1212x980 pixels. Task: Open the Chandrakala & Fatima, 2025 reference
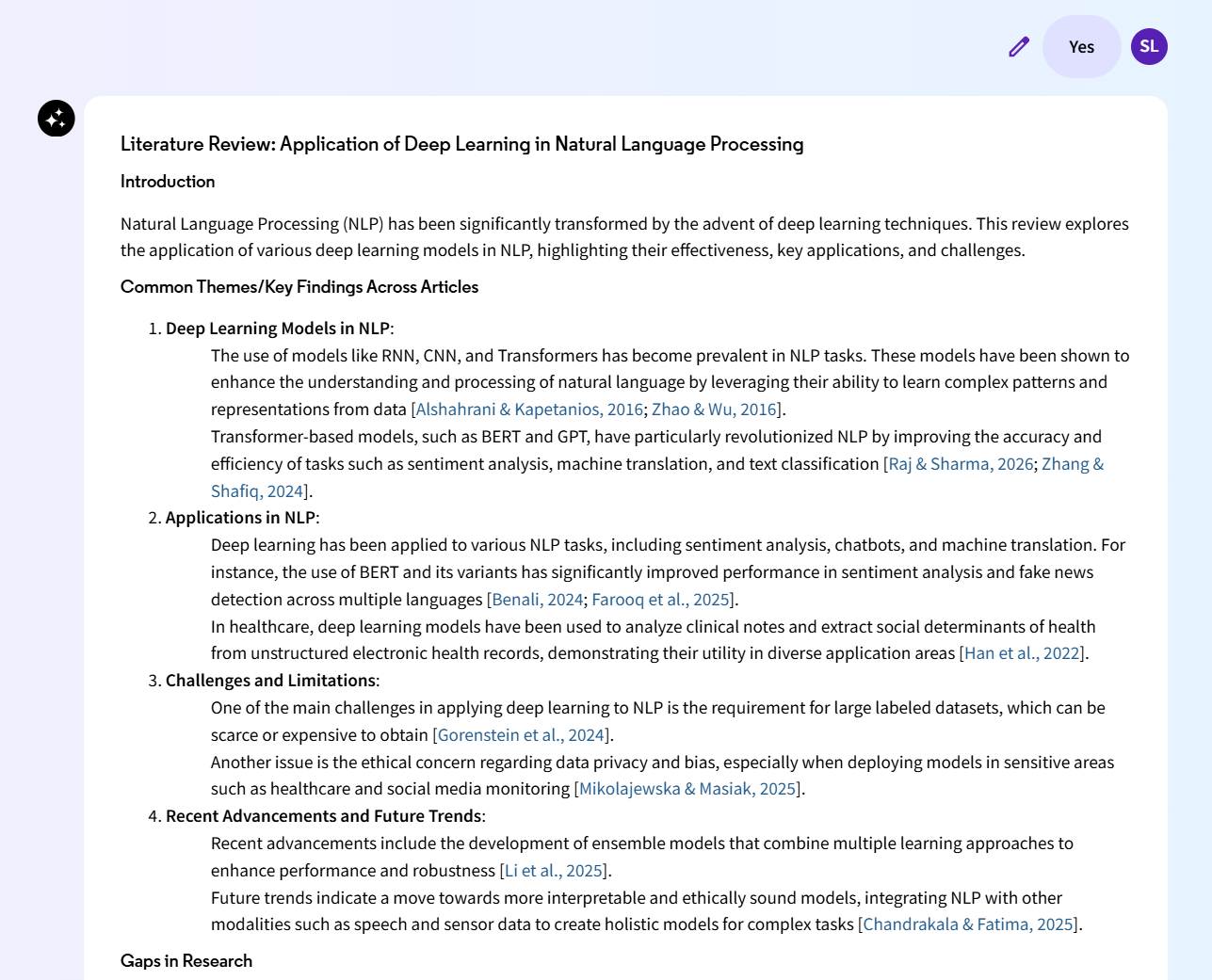(x=968, y=924)
